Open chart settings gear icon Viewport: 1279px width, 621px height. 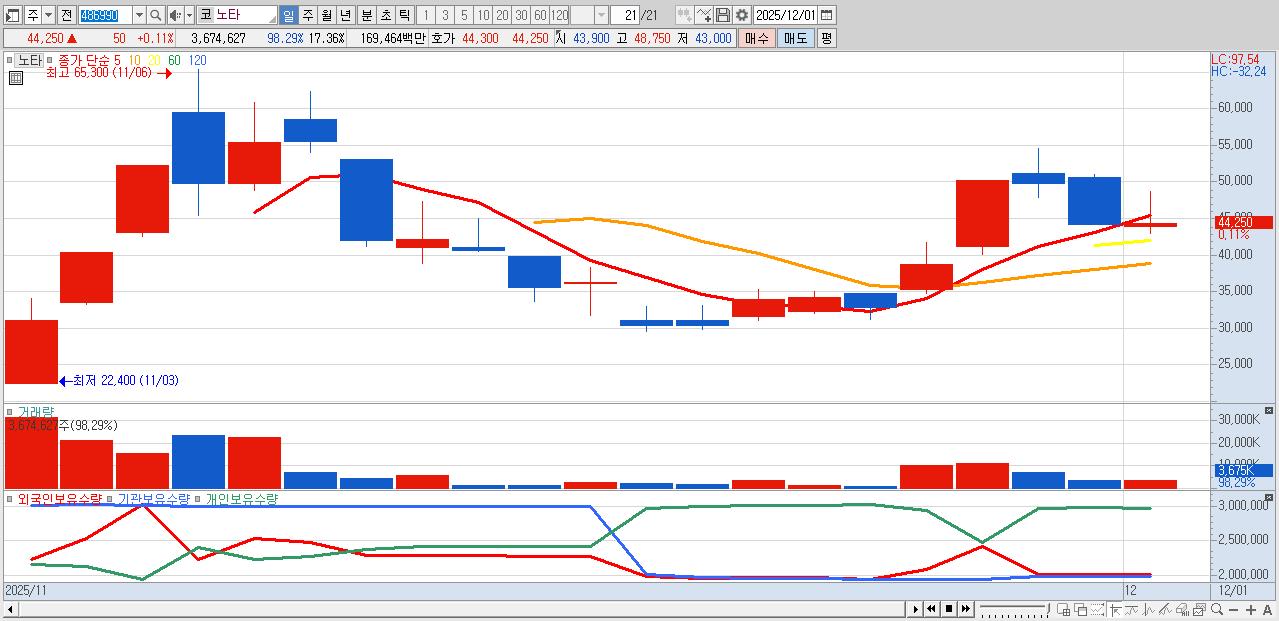coord(742,15)
